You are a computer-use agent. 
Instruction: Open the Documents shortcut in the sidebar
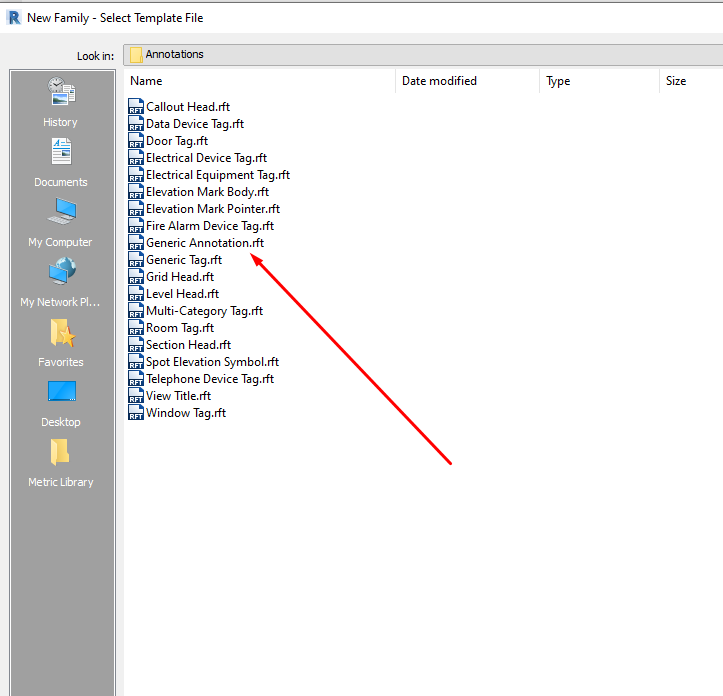pos(61,163)
